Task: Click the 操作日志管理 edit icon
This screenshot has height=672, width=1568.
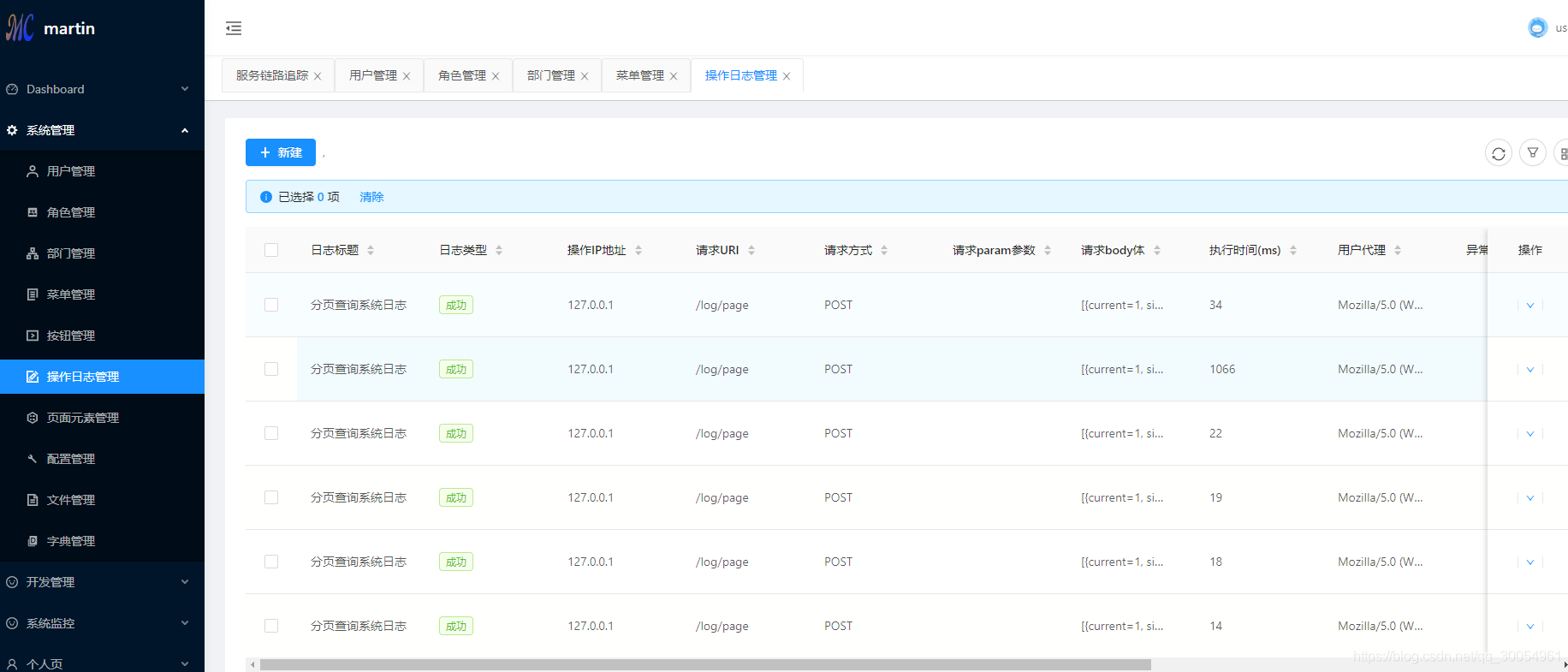Action: 33,377
